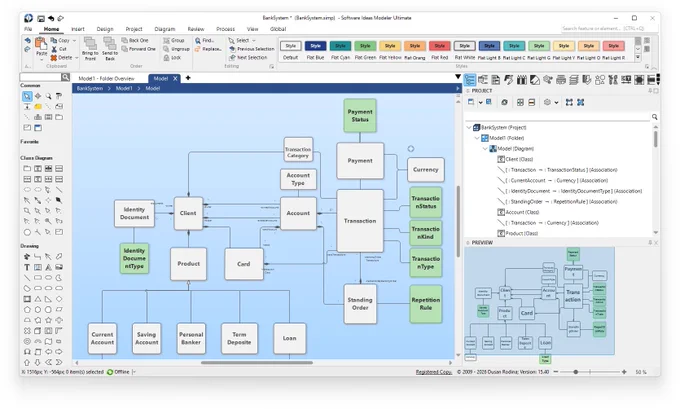The height and width of the screenshot is (409, 680).
Task: Select the text T tool in Drawing toolbox
Action: click(27, 267)
